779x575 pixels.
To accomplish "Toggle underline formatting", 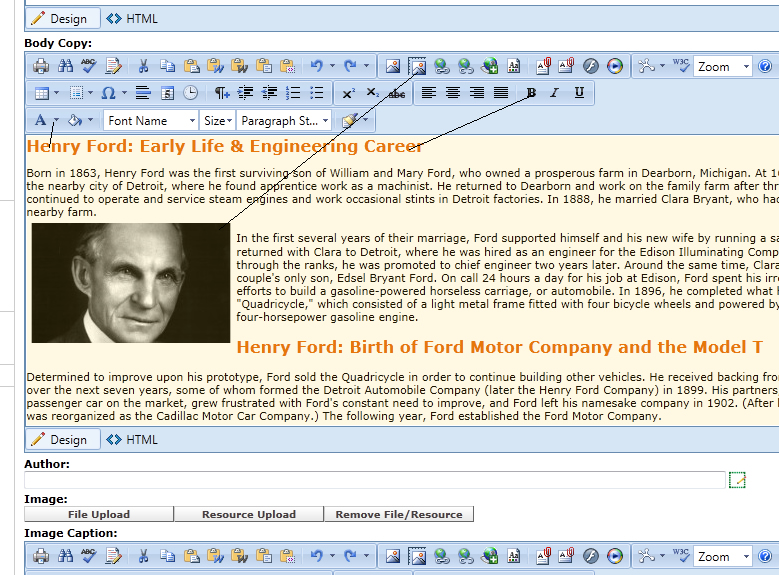I will (579, 93).
